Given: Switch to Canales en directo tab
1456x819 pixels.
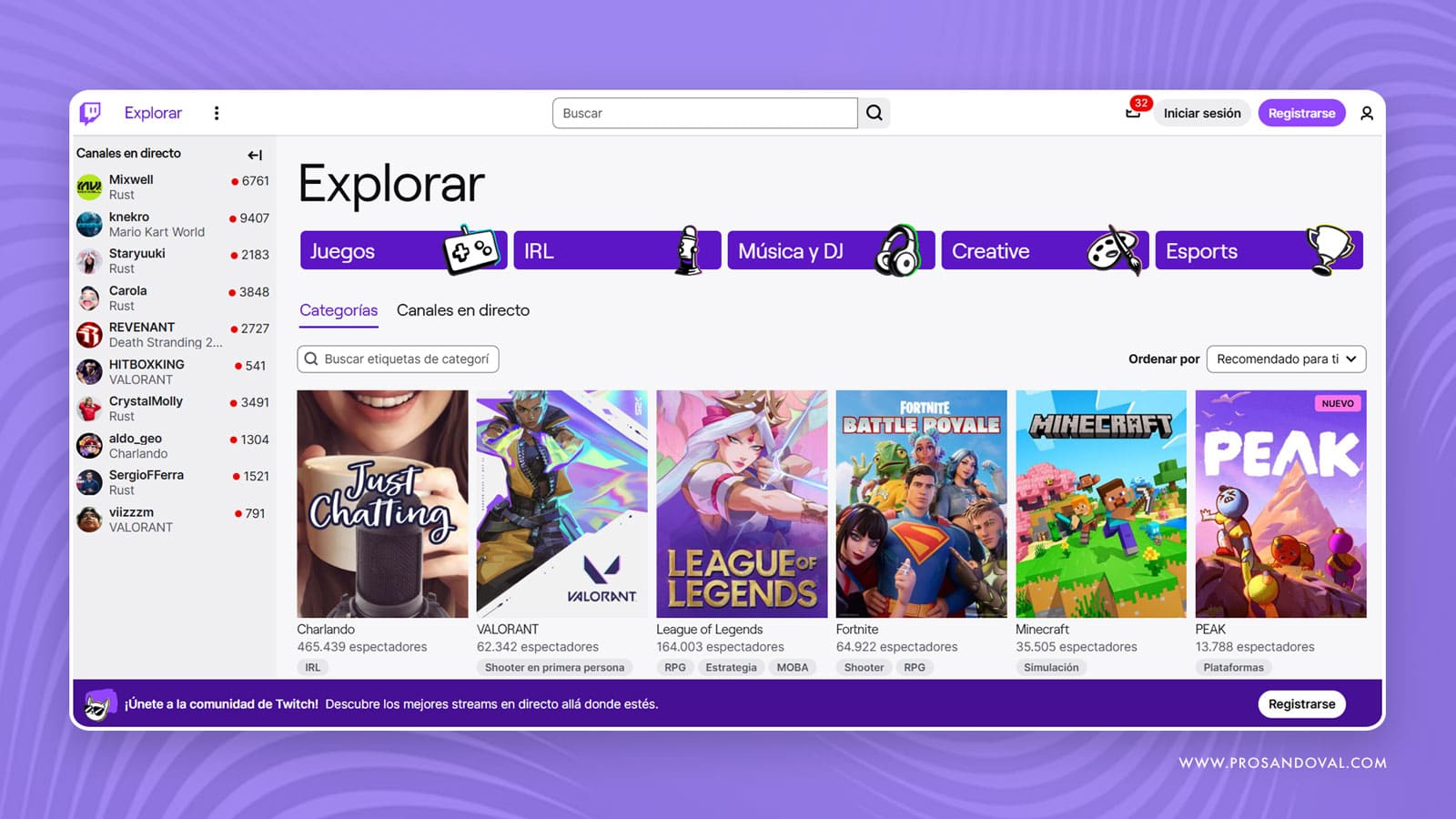Looking at the screenshot, I should [x=463, y=310].
